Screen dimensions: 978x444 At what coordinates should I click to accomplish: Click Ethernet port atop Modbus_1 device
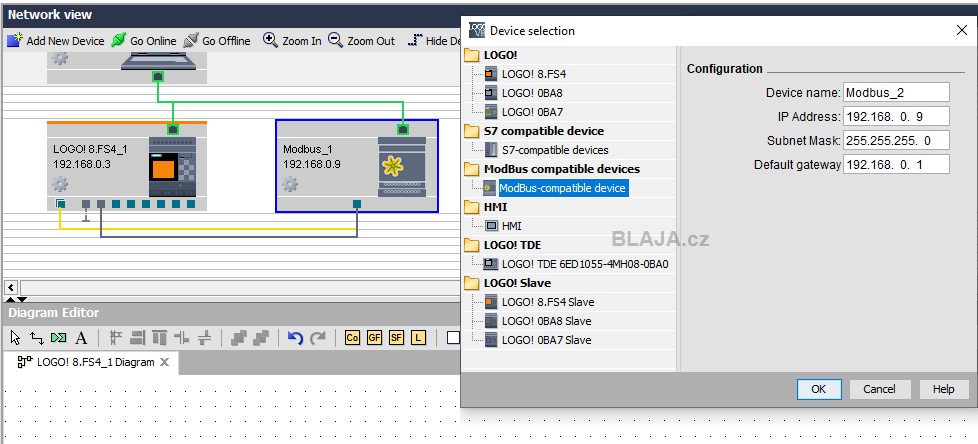pos(403,129)
